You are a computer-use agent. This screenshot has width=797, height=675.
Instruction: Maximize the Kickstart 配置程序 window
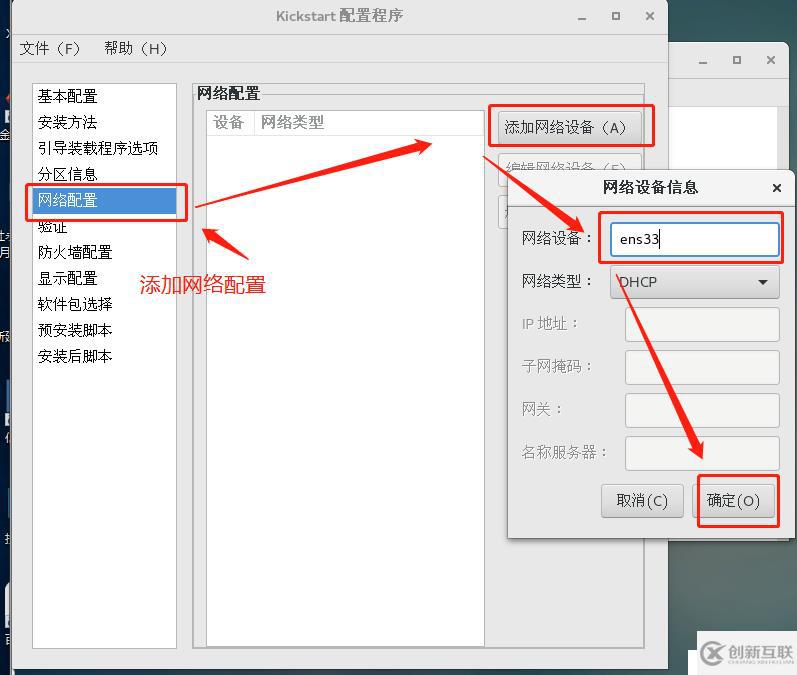pyautogui.click(x=616, y=16)
